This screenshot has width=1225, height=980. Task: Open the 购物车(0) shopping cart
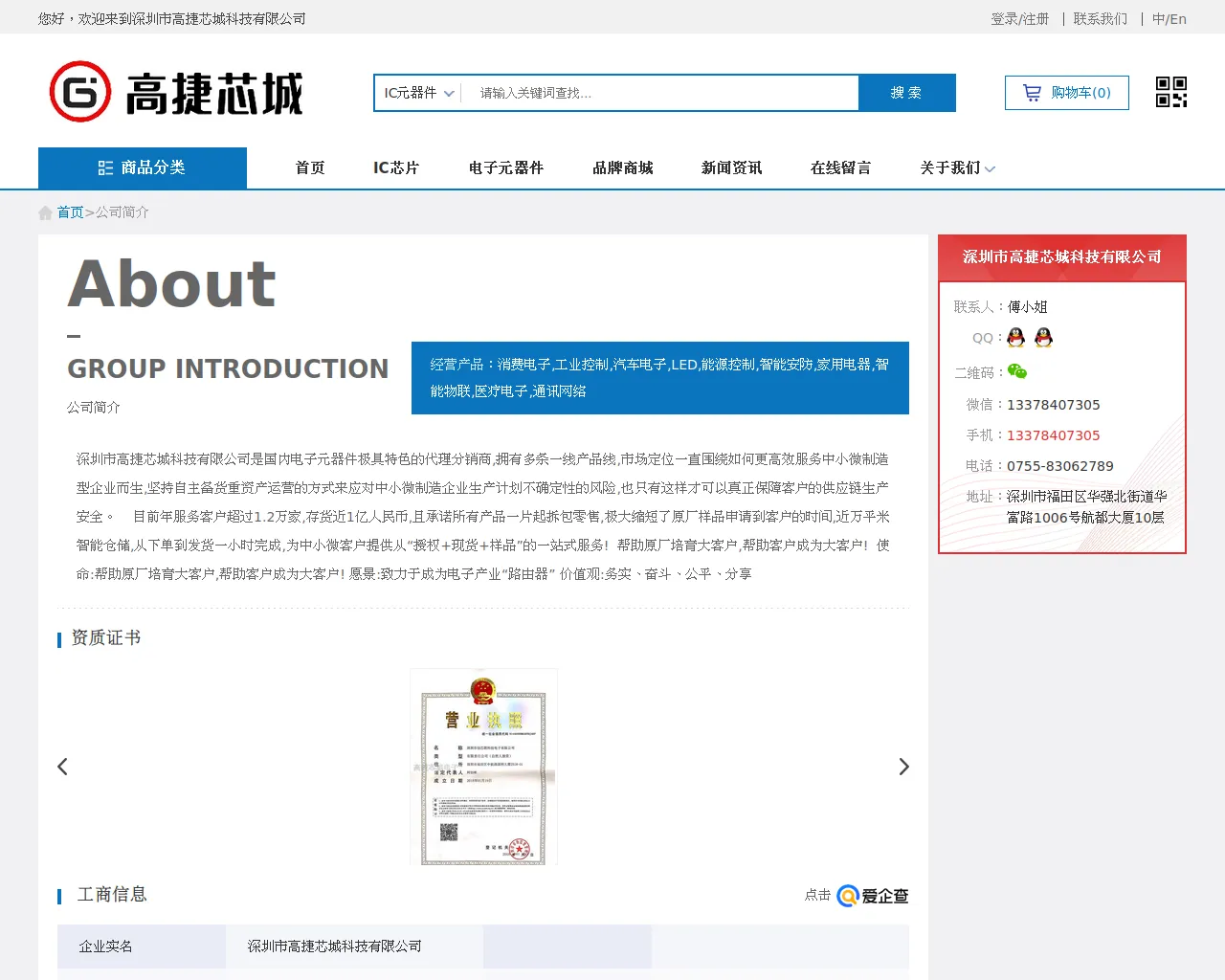[1066, 93]
